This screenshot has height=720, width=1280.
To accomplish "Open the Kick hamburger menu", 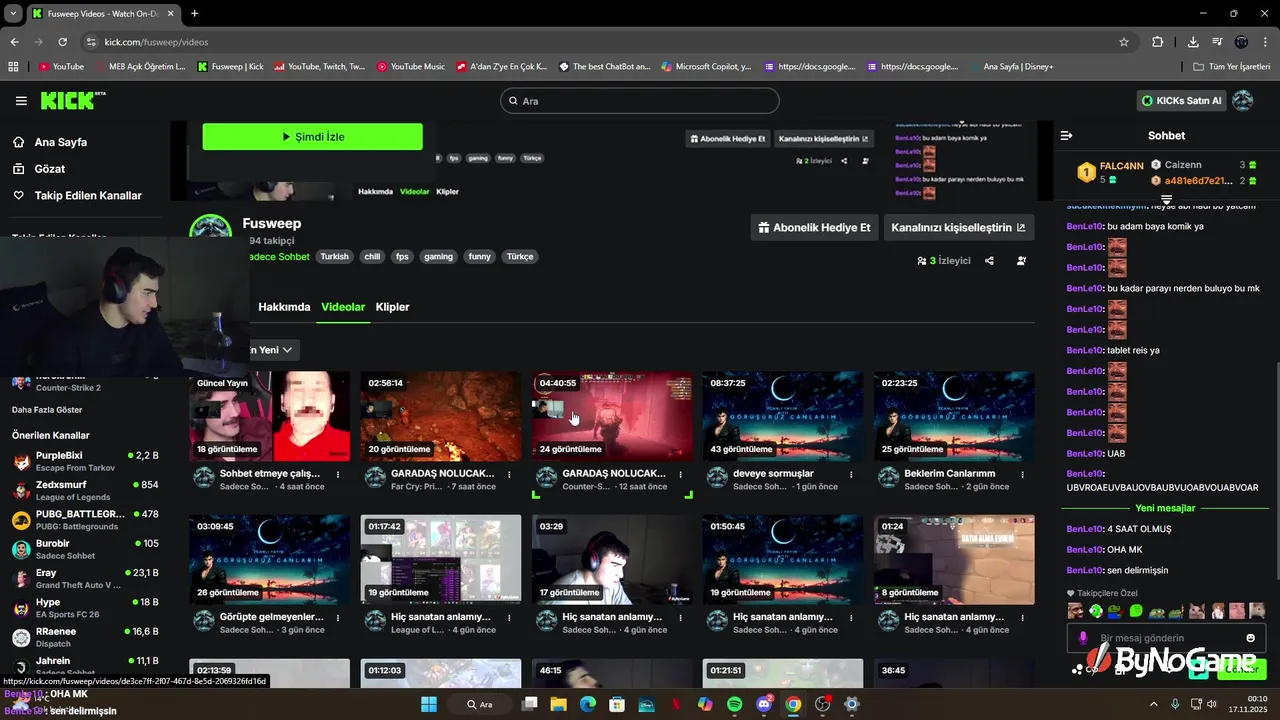I will tap(21, 101).
